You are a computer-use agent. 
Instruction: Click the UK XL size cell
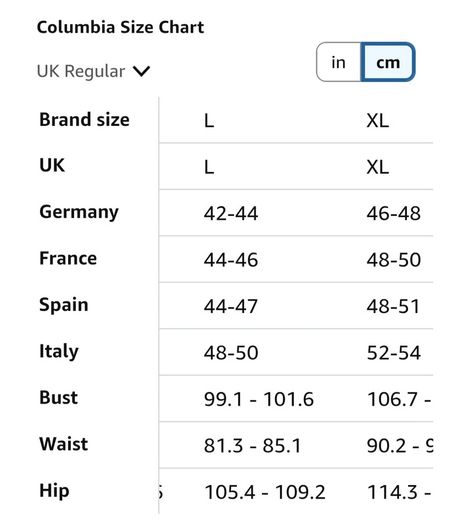(378, 167)
